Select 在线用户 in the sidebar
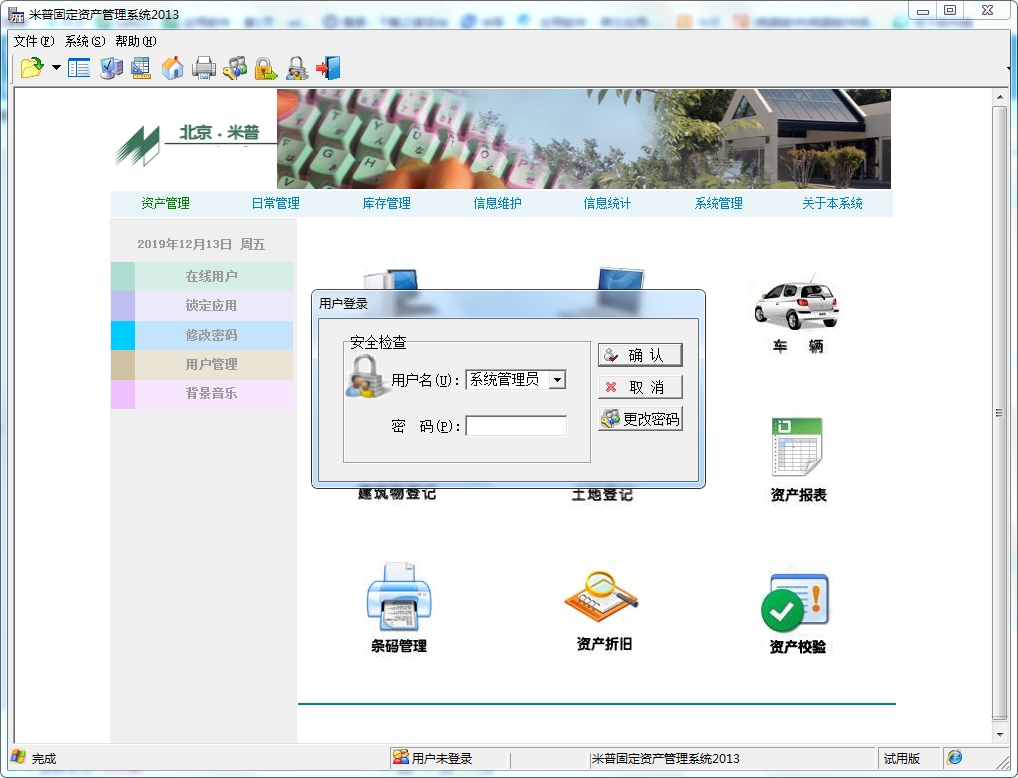The height and width of the screenshot is (778, 1018). 203,277
